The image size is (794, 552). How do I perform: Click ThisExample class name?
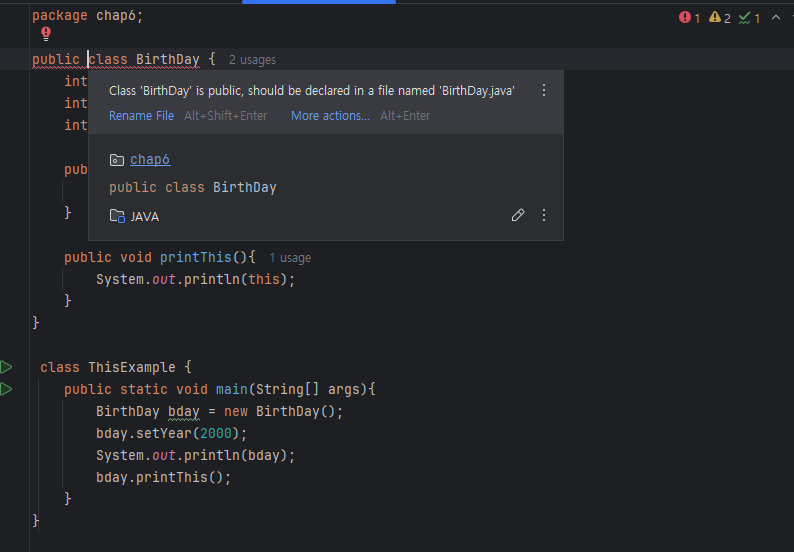coord(132,367)
